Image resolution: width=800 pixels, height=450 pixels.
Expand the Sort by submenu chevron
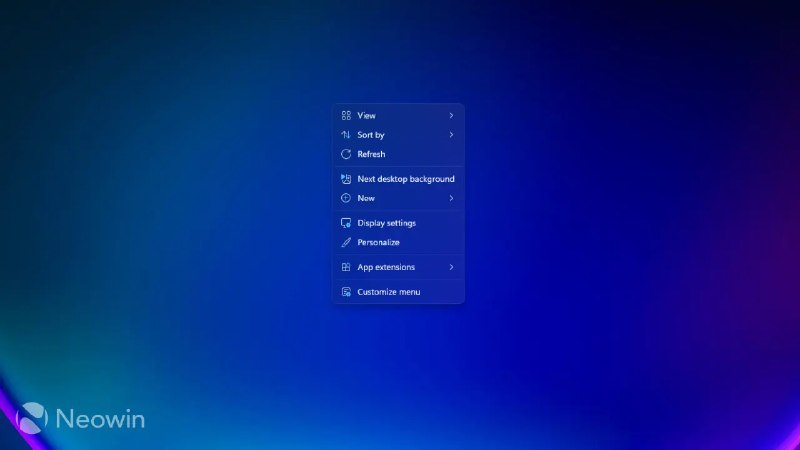[451, 135]
